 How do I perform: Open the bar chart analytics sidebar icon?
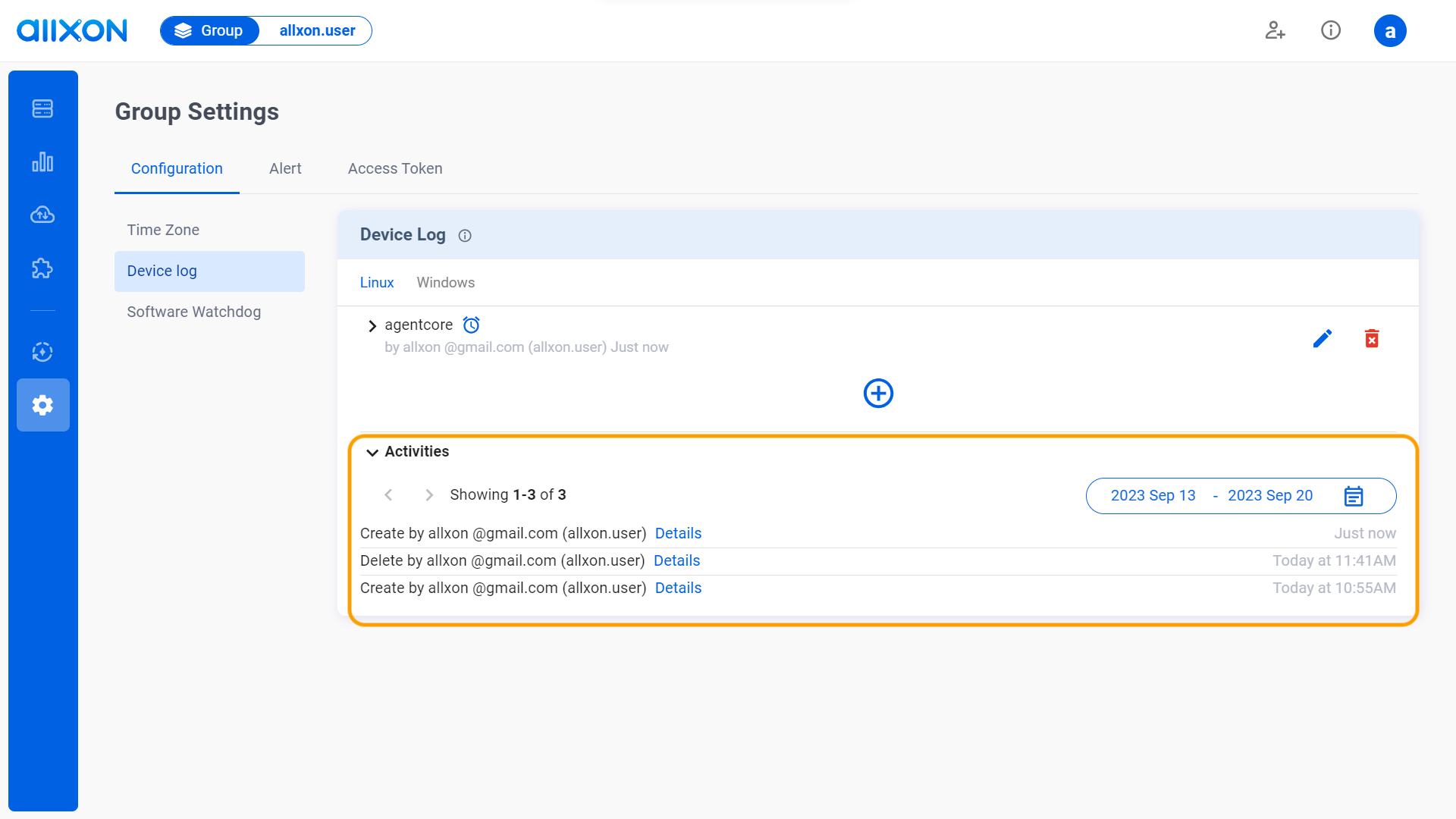42,162
